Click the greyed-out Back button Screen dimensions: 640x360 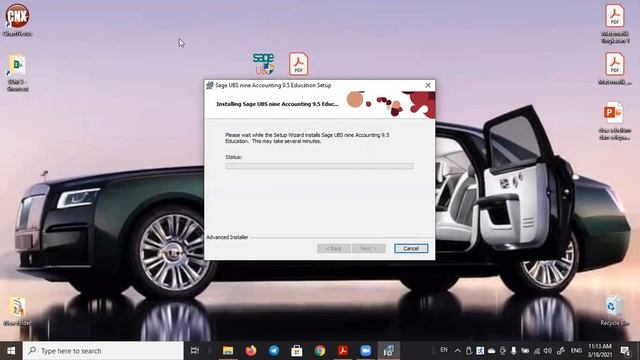click(333, 248)
